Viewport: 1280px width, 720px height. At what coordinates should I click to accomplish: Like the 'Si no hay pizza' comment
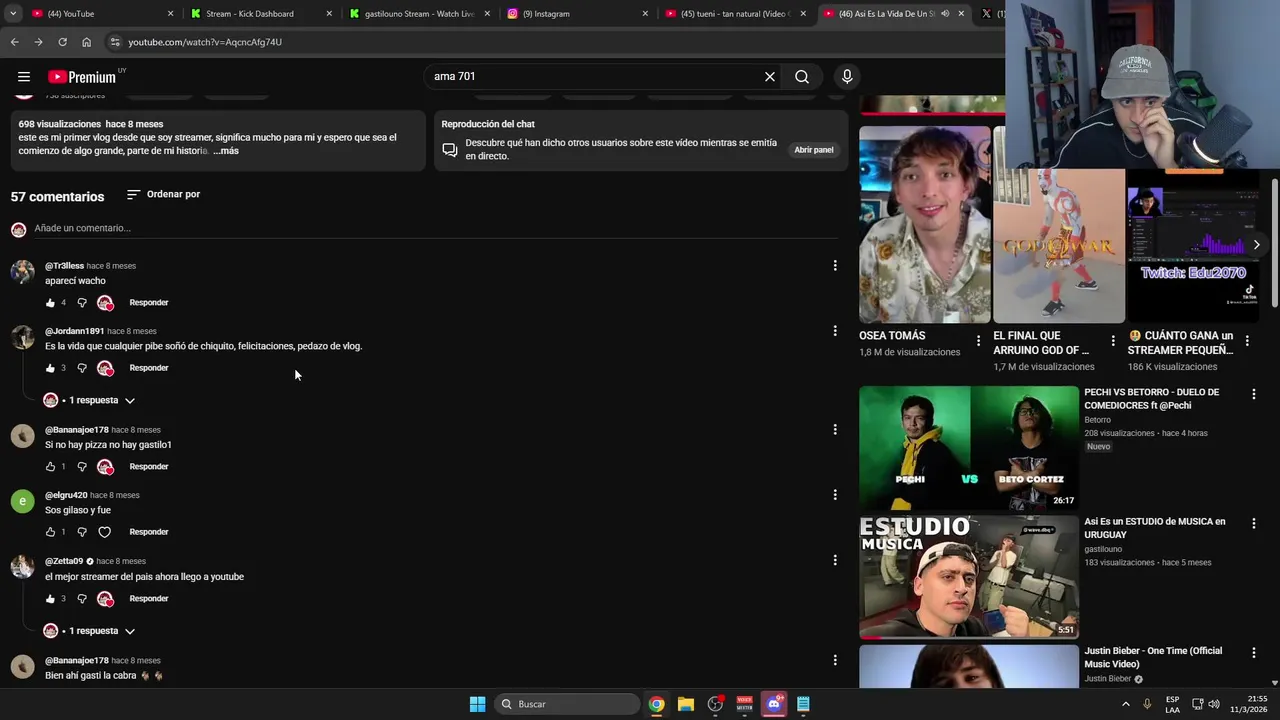[50, 467]
